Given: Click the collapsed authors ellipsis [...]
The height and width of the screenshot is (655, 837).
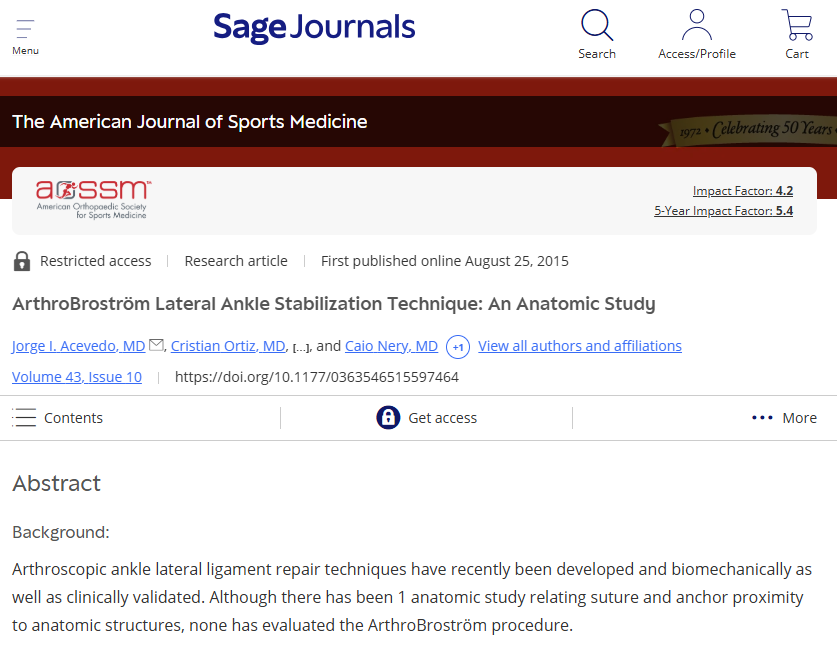Looking at the screenshot, I should pos(302,348).
